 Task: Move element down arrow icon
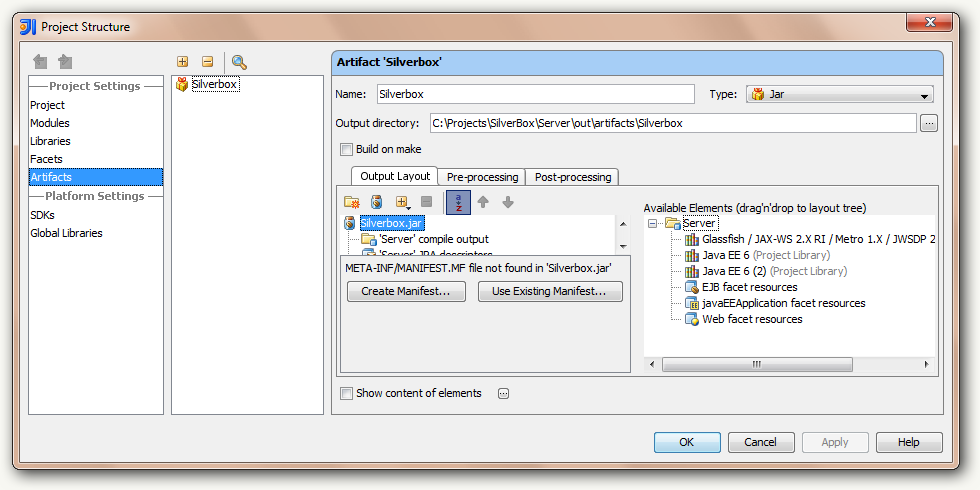pyautogui.click(x=508, y=202)
